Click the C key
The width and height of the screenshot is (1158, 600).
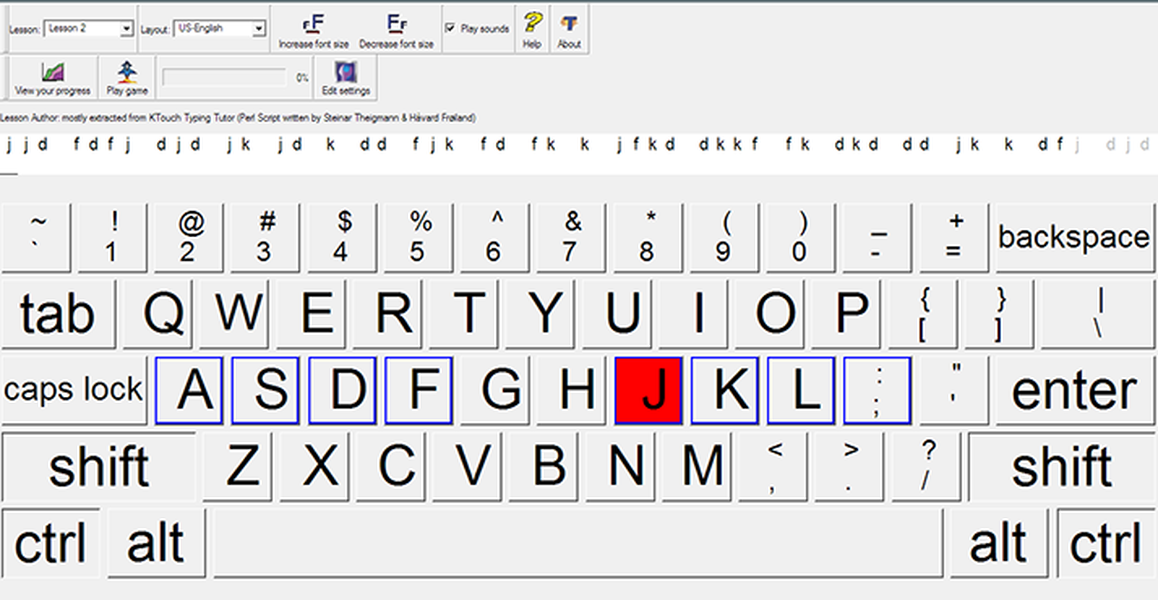tap(391, 467)
